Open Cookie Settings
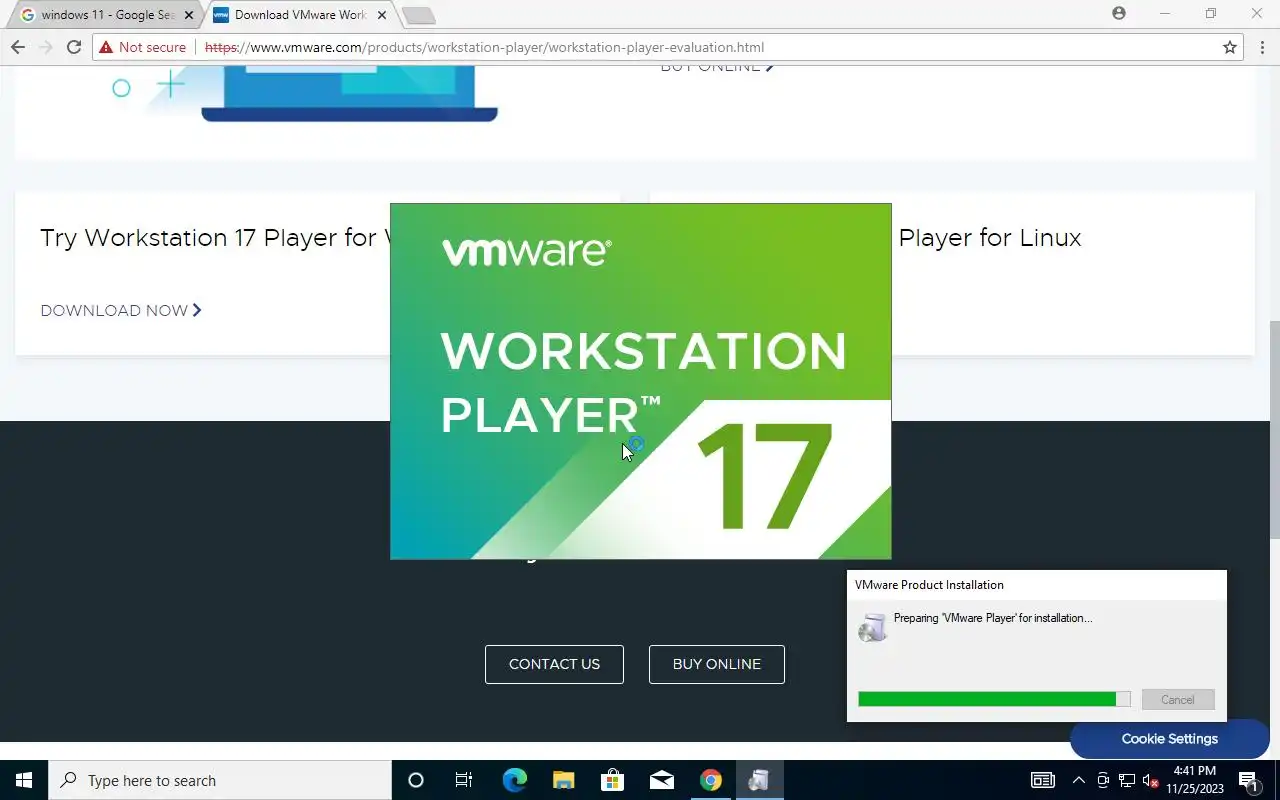 [1169, 739]
